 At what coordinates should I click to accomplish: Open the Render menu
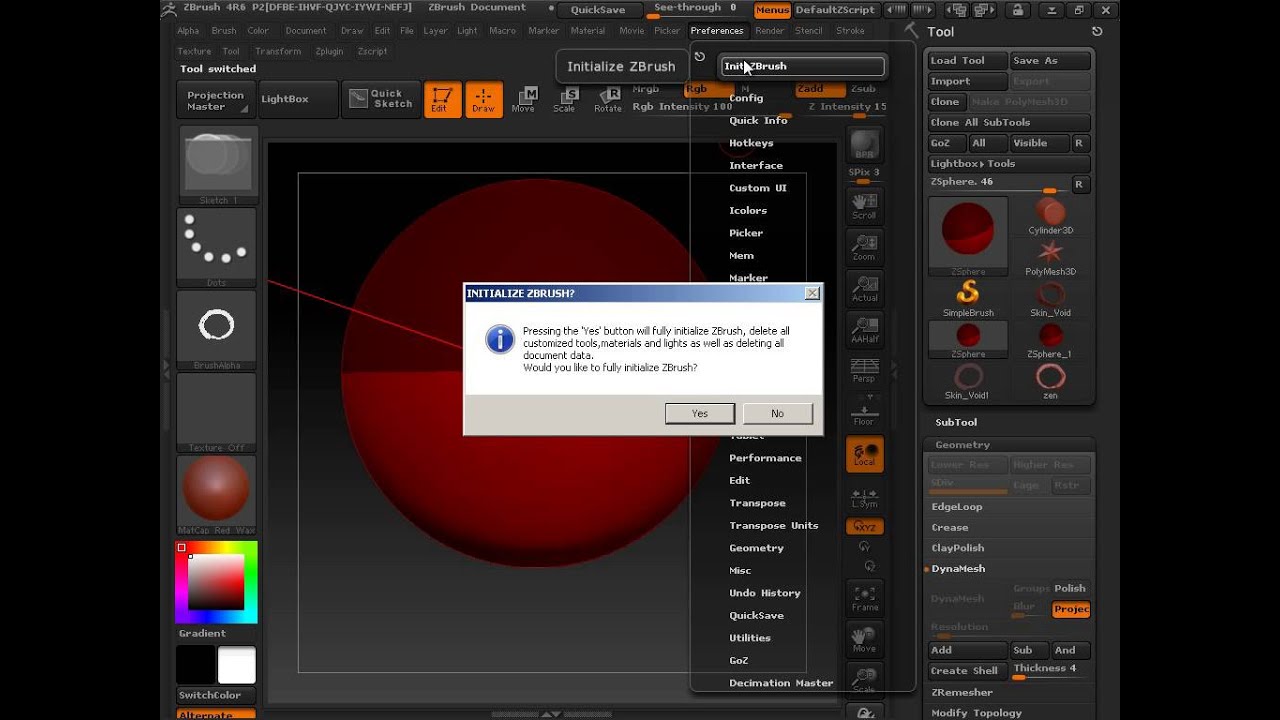pos(770,31)
